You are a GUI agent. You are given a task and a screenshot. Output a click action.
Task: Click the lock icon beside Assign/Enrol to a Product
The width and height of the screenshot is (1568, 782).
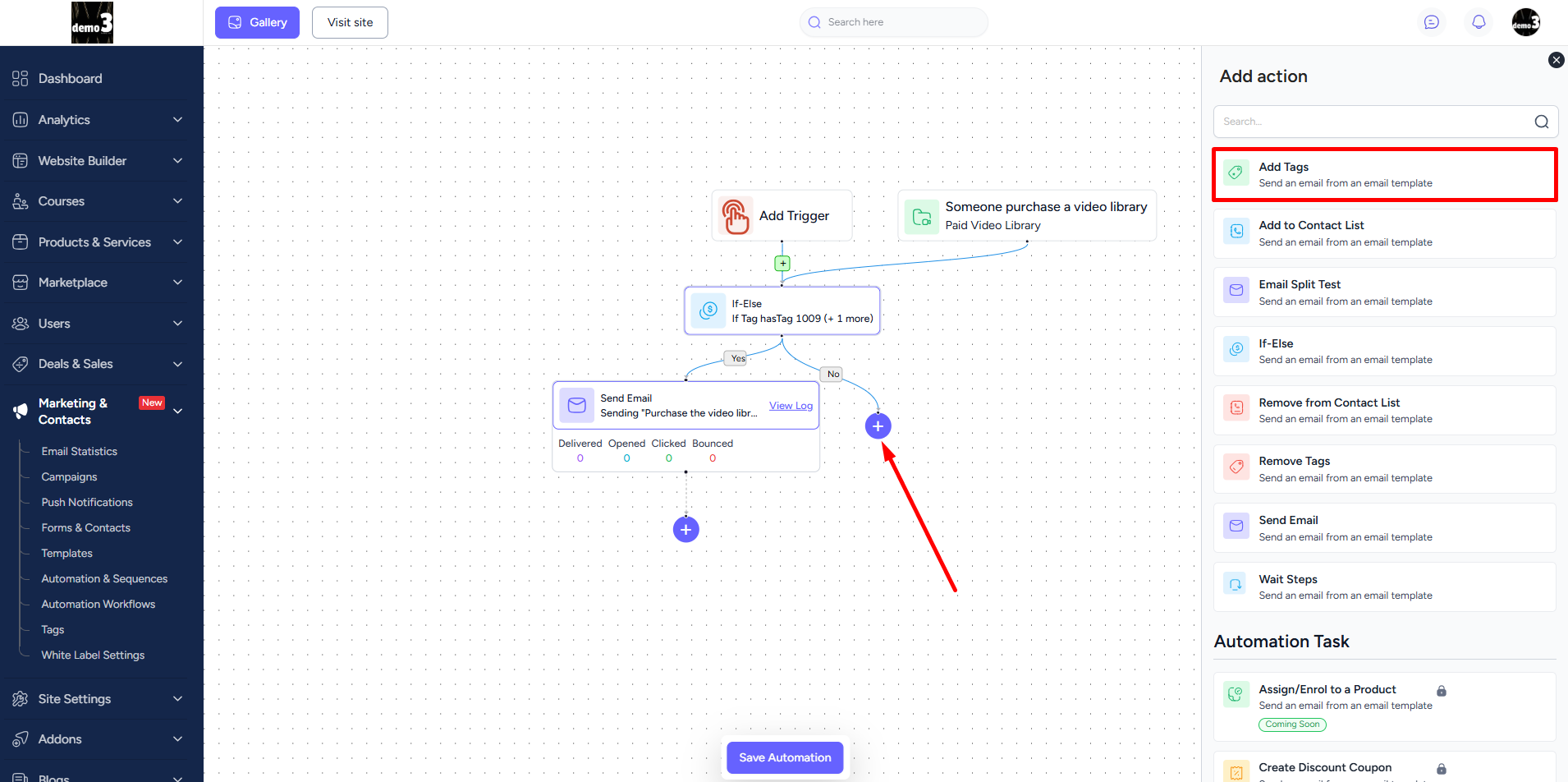pyautogui.click(x=1442, y=691)
